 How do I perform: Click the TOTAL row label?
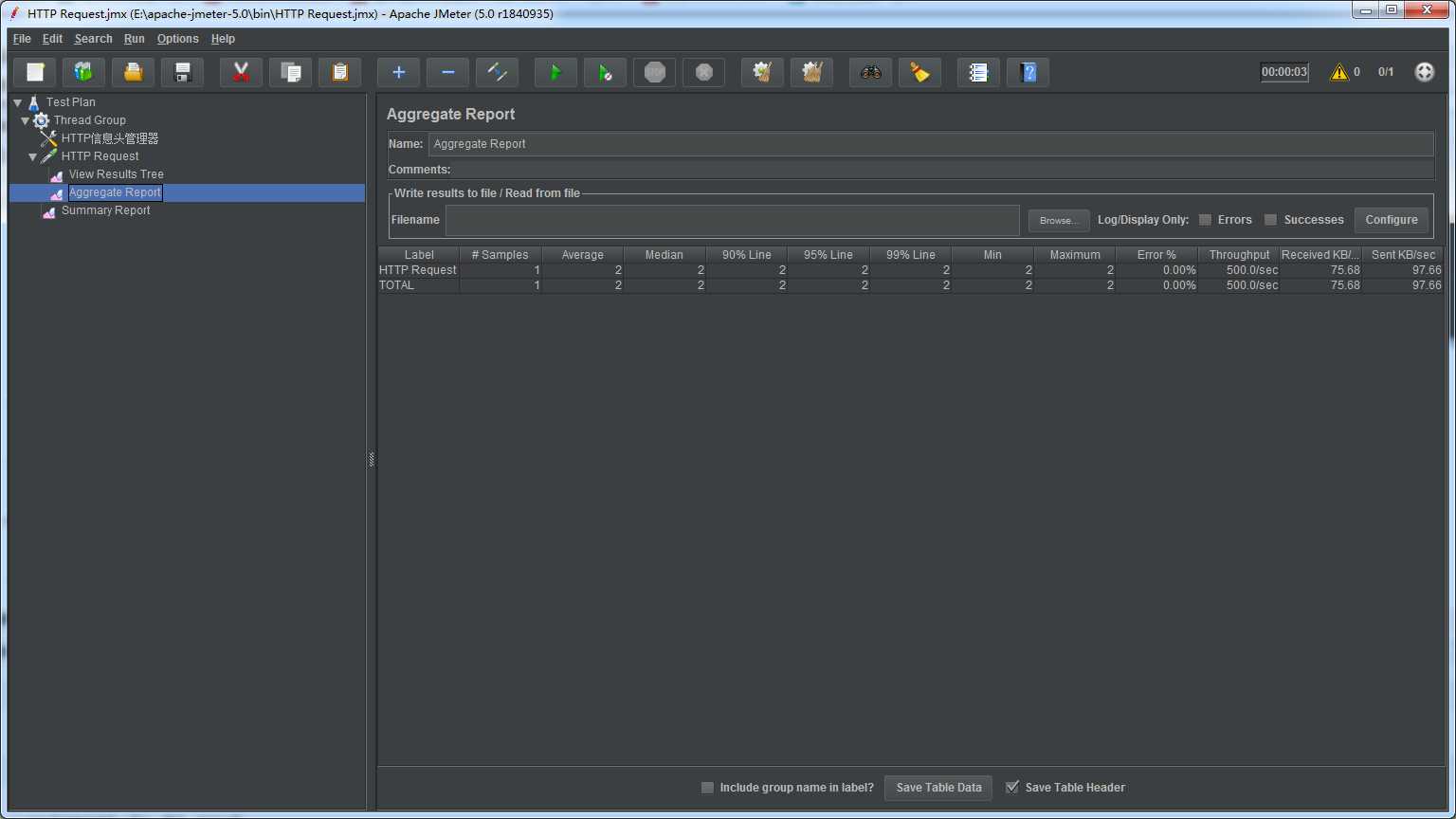point(397,285)
